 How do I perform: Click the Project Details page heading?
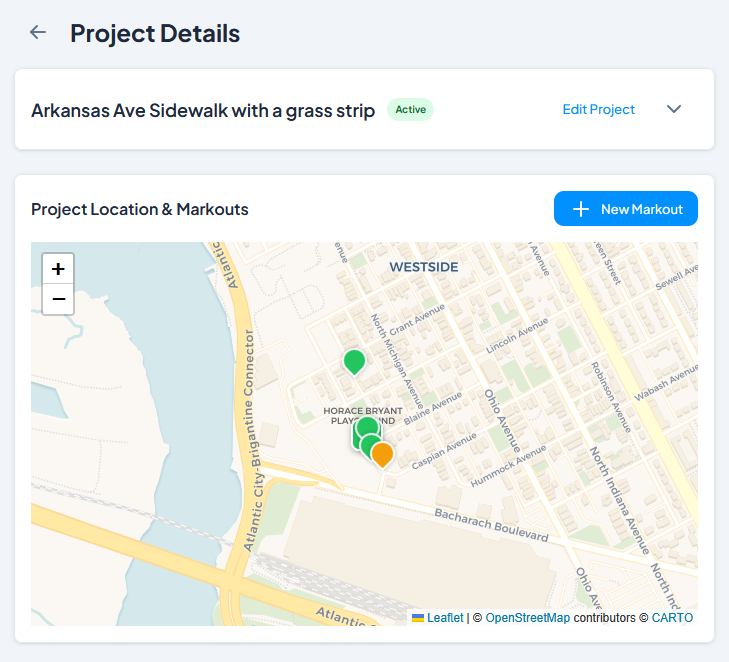[x=155, y=33]
